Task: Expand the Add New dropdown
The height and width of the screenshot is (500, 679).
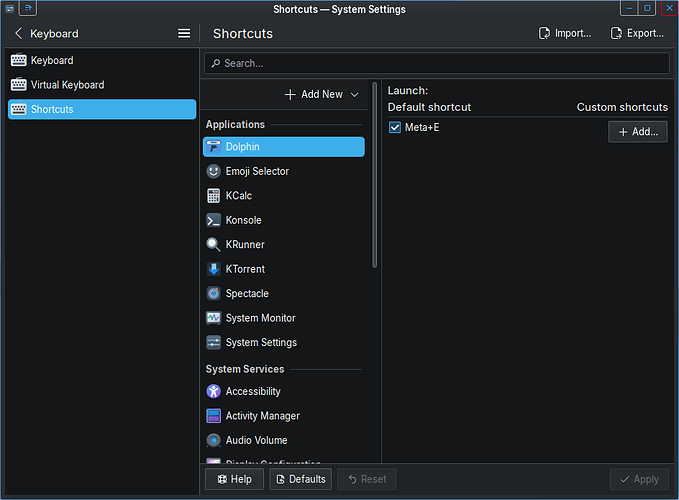Action: 322,94
